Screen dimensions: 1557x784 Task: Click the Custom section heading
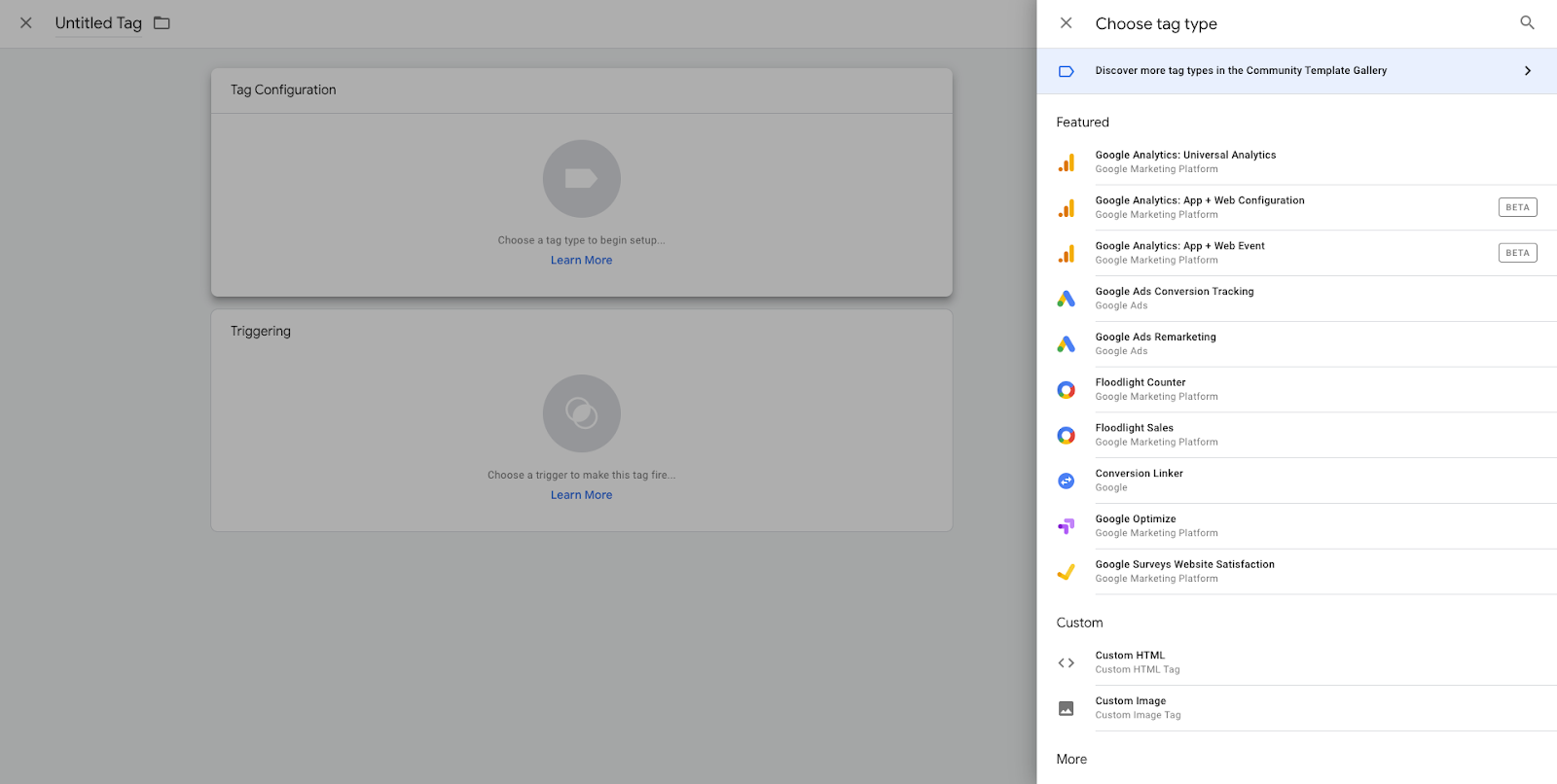coord(1080,623)
